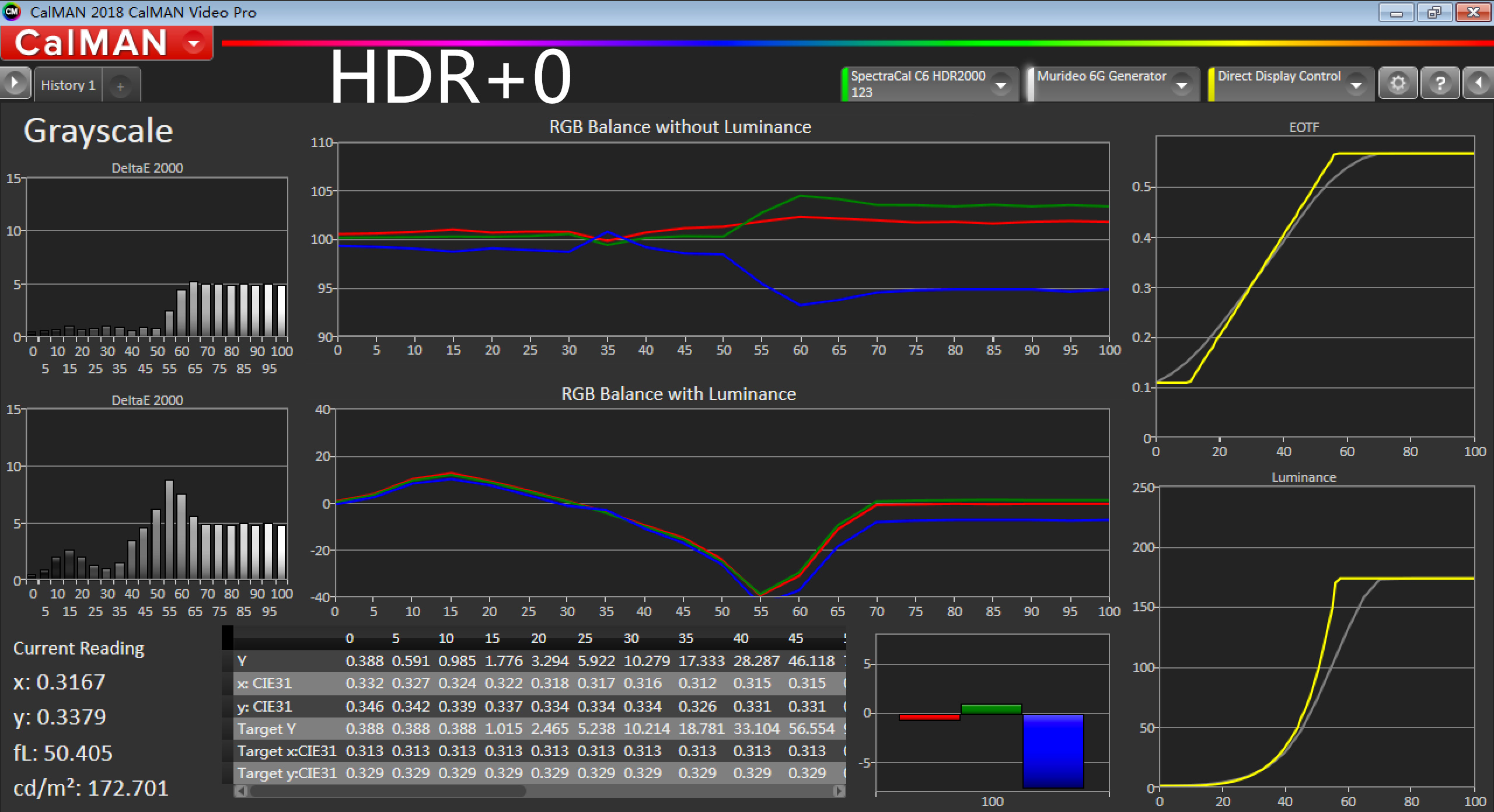The image size is (1494, 812).
Task: Expand Murideo 6G Generator source dropdown
Action: [1182, 85]
